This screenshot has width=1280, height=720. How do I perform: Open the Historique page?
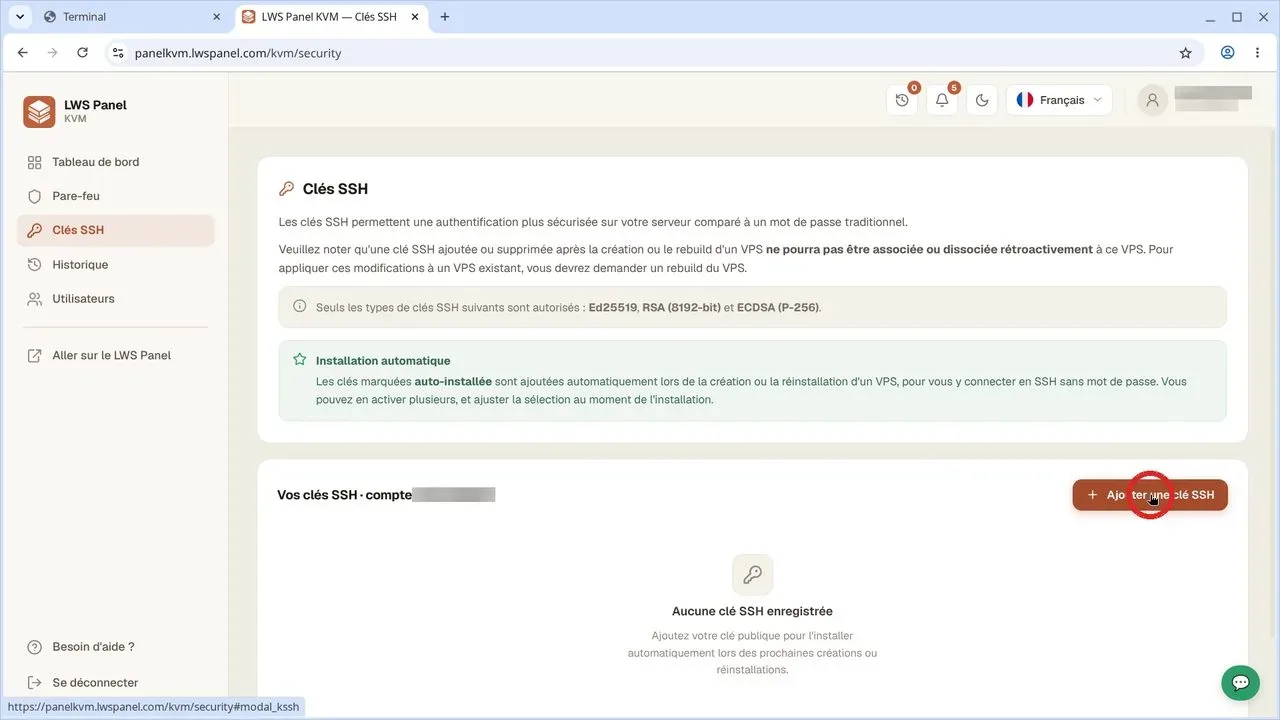[x=116, y=265]
